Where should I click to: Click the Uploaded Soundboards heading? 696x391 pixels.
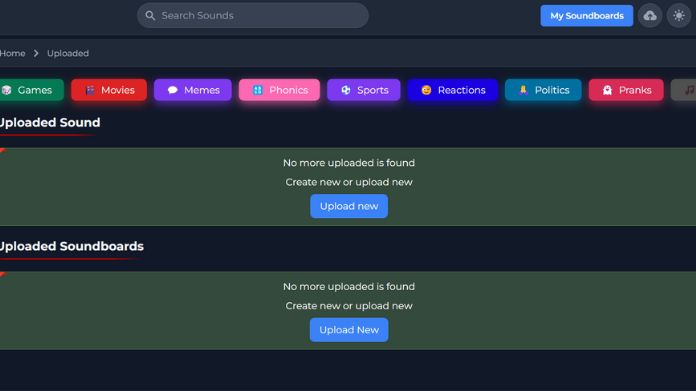pos(71,246)
